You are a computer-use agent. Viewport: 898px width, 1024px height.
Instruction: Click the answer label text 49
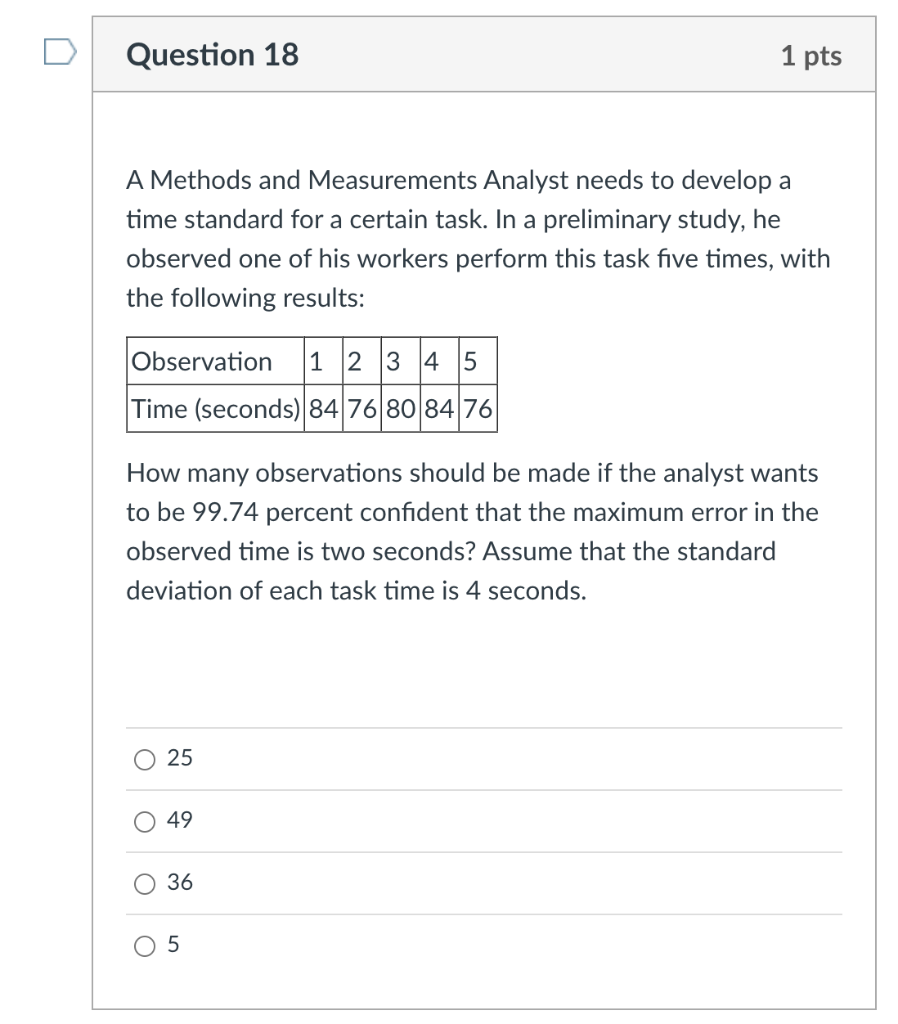pyautogui.click(x=178, y=820)
